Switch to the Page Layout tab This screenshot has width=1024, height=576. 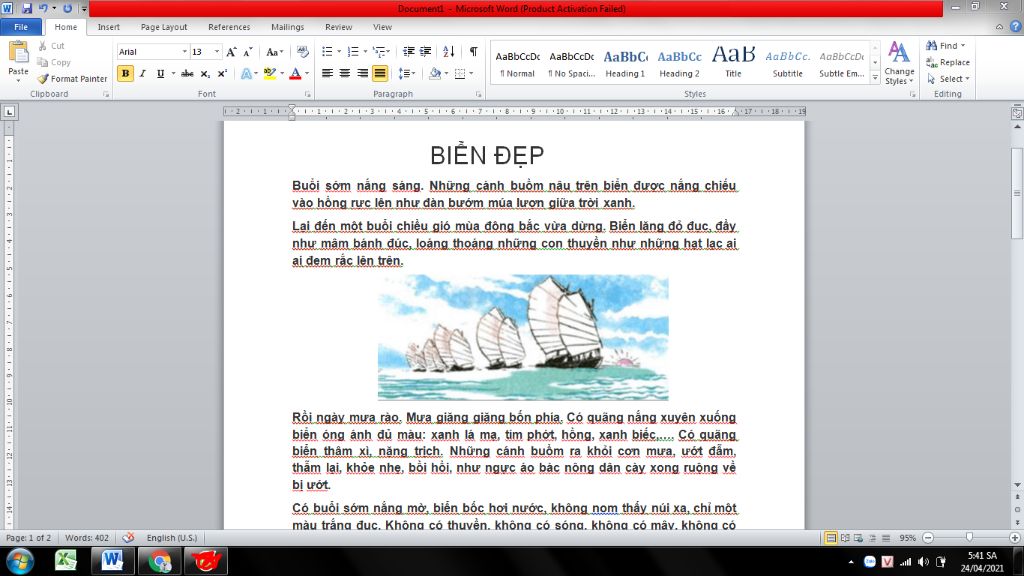click(164, 27)
